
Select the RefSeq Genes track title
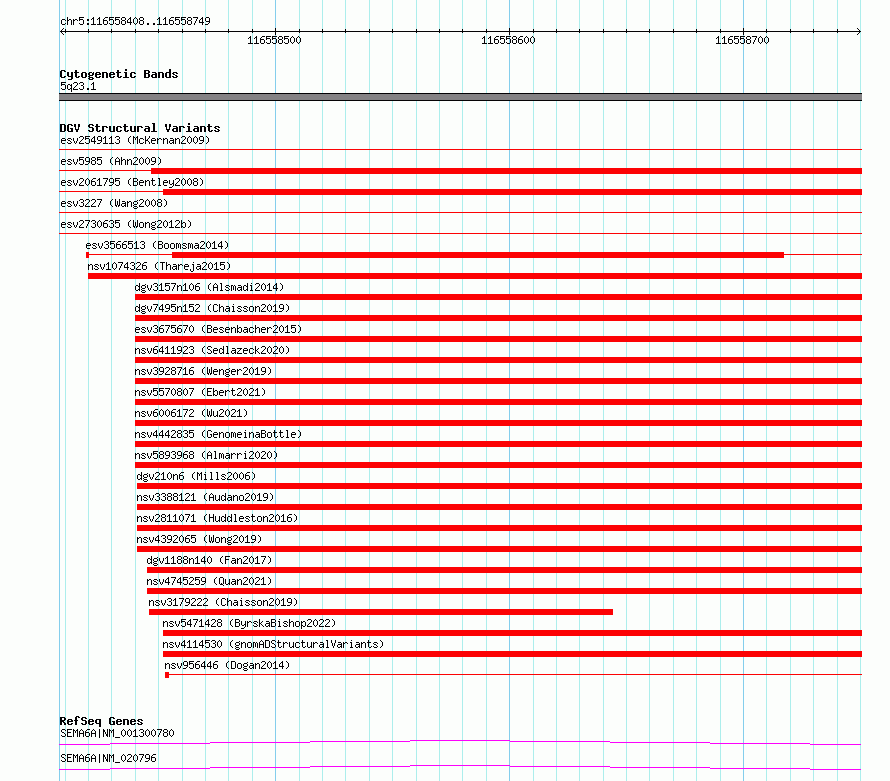[102, 721]
